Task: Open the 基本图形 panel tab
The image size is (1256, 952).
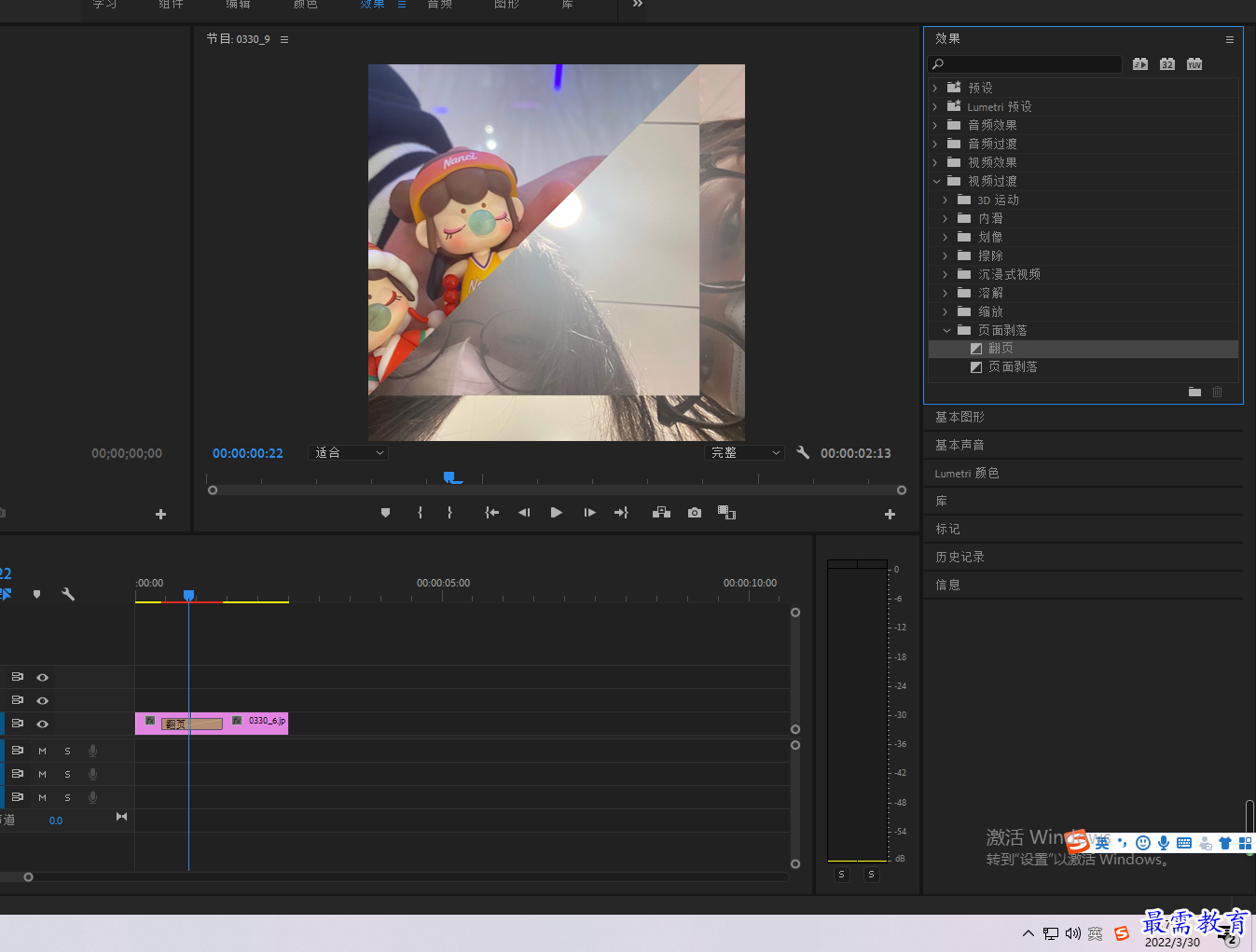Action: [959, 417]
